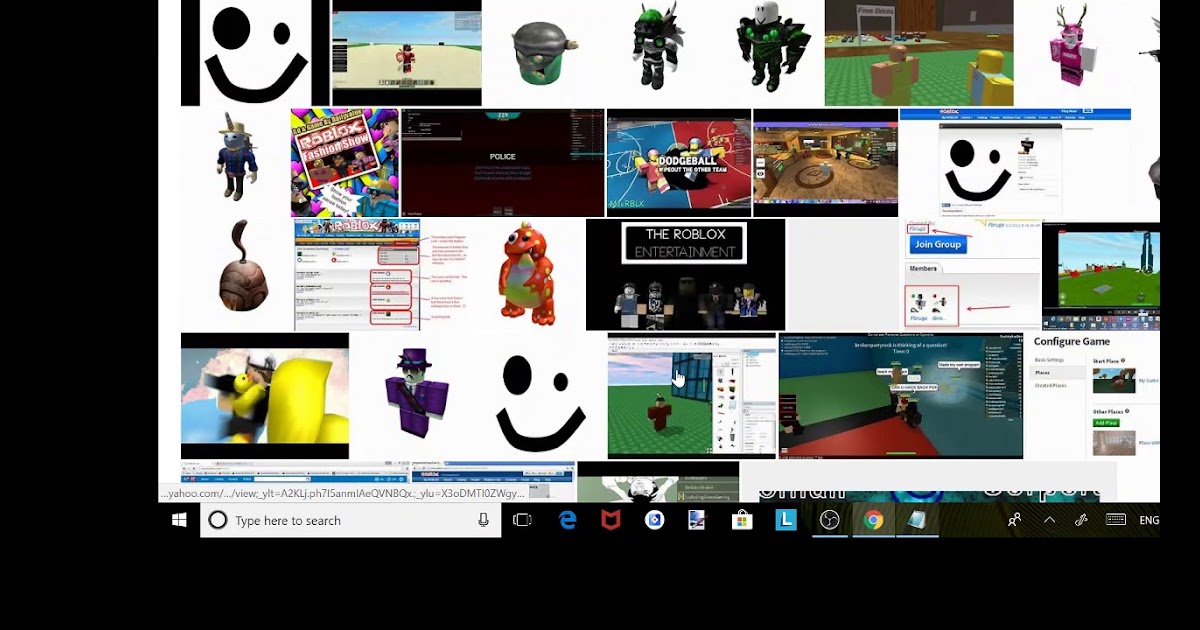Image resolution: width=1200 pixels, height=630 pixels.
Task: Select Basic Settings in Configure Game
Action: coord(1049,360)
